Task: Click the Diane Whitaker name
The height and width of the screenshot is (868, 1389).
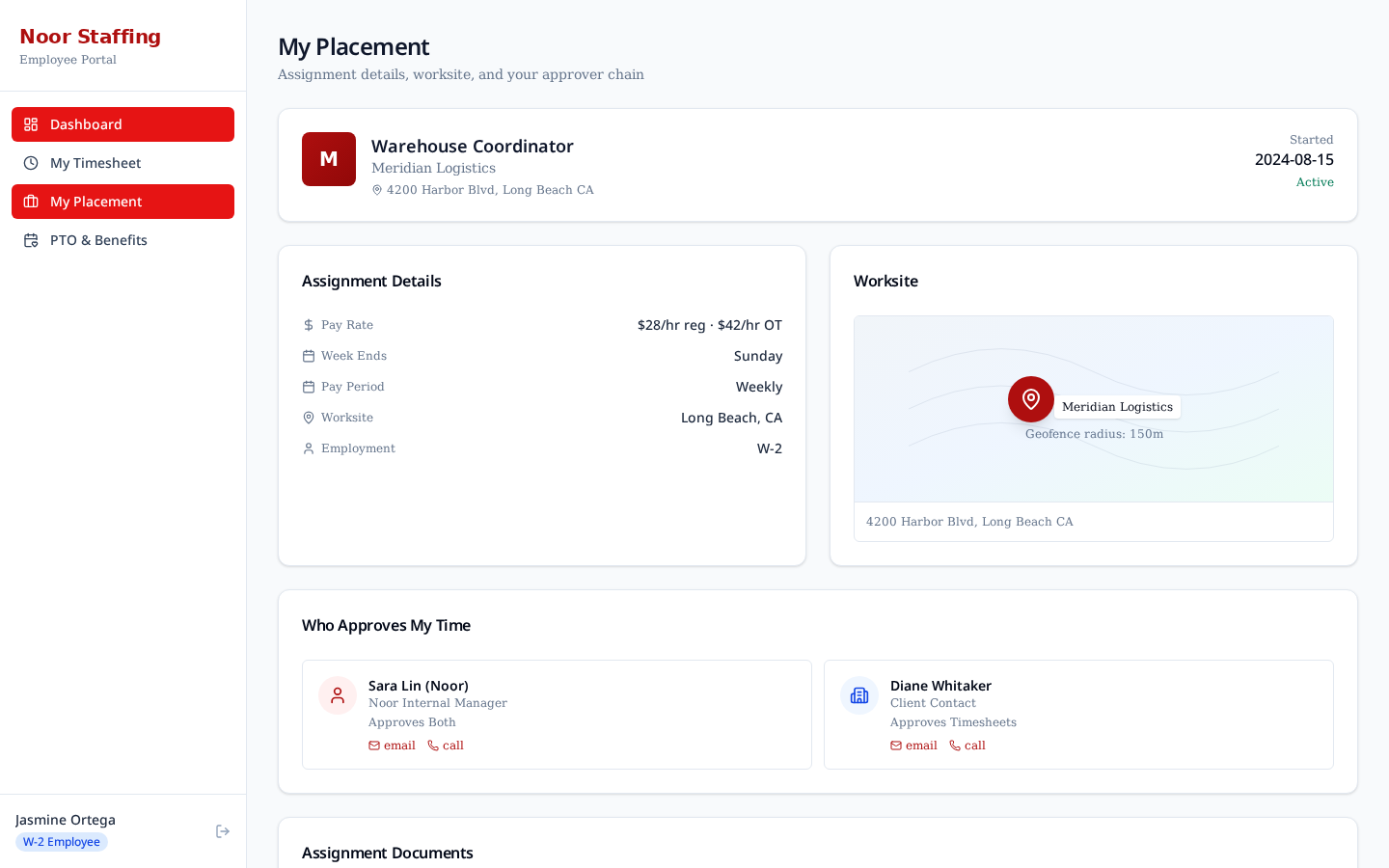Action: [x=940, y=686]
